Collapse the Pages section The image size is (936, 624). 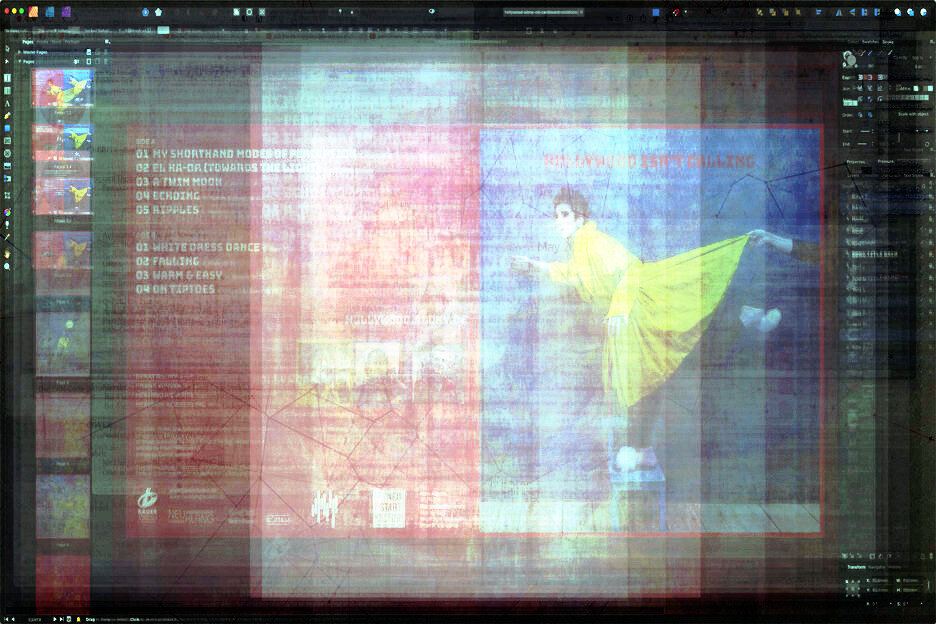click(x=20, y=62)
